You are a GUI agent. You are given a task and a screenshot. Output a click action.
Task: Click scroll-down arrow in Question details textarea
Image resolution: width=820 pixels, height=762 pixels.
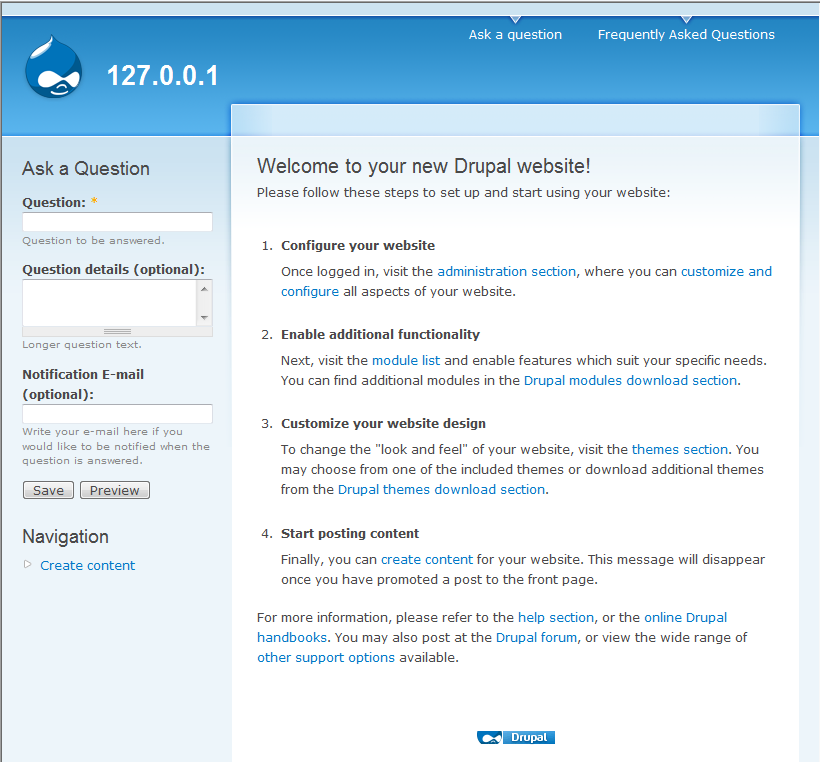[204, 317]
